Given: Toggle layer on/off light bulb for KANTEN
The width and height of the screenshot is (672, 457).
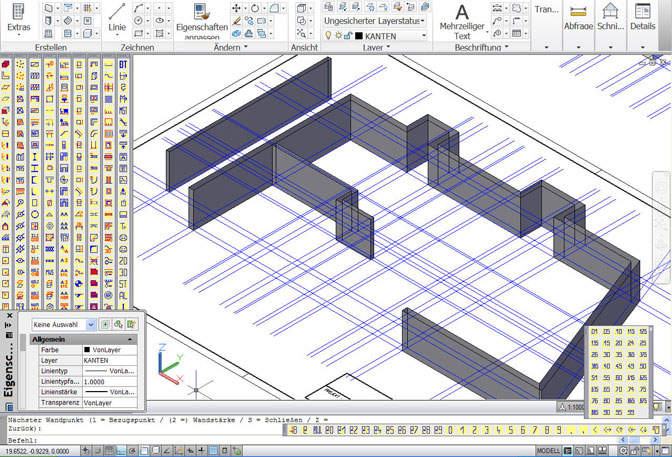Looking at the screenshot, I should tap(328, 36).
